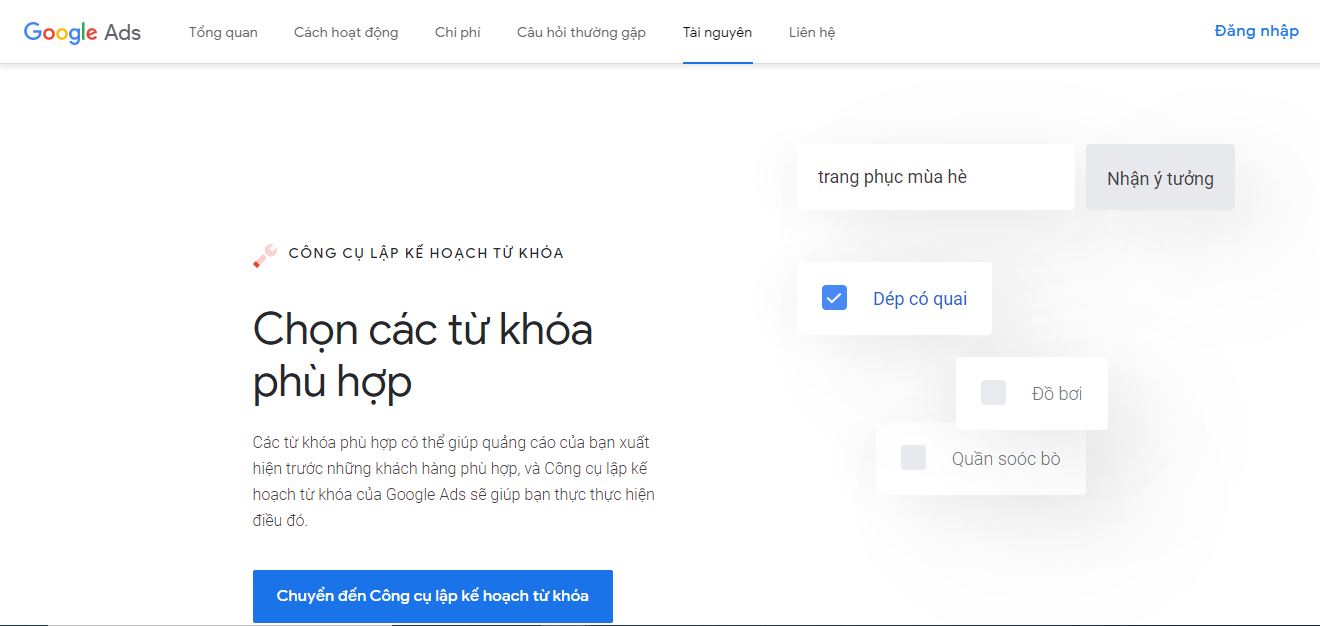Navigate to the 'Liên hệ' page
The image size is (1320, 626).
[811, 32]
